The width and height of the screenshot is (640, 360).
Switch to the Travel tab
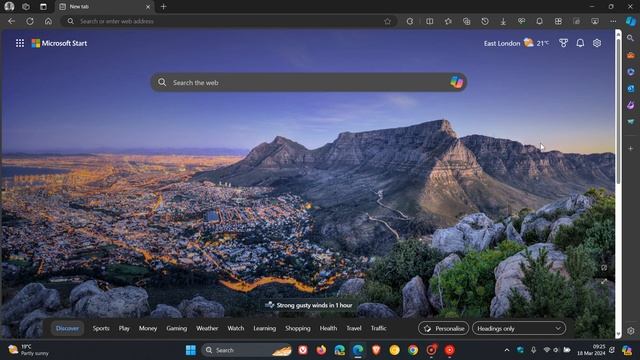(x=354, y=328)
